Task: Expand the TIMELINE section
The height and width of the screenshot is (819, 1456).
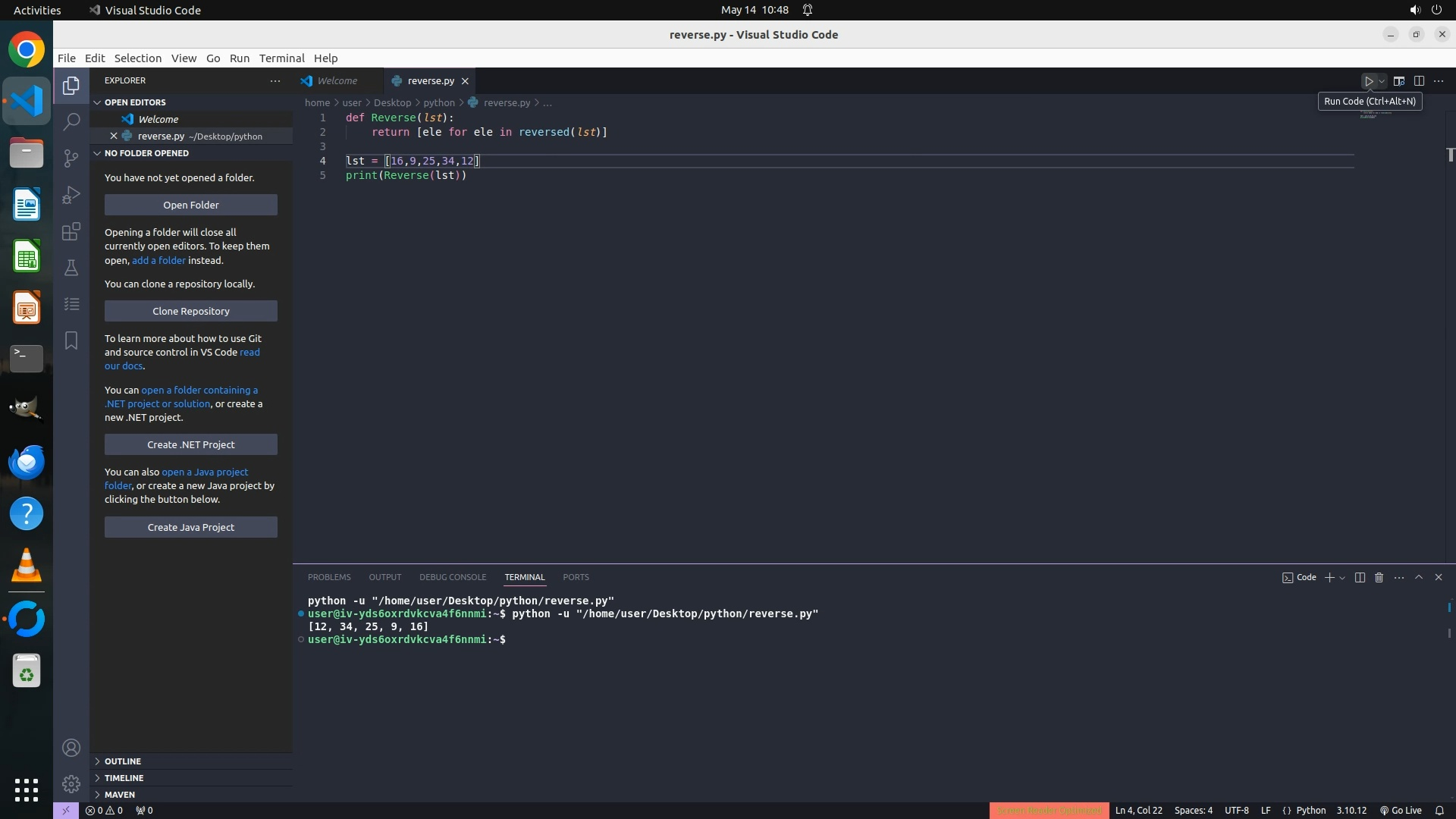Action: [124, 778]
